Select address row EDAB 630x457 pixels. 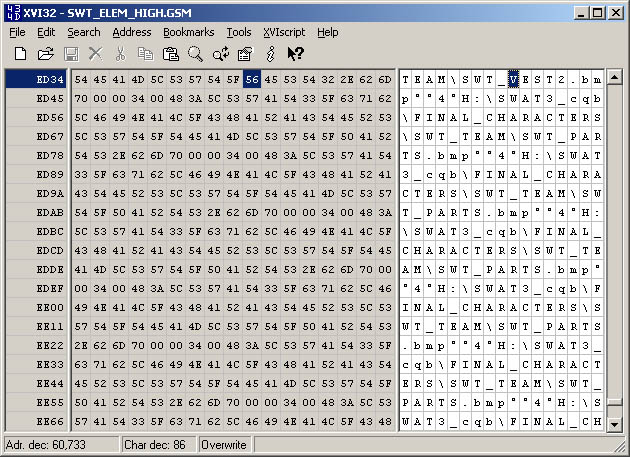(36, 212)
